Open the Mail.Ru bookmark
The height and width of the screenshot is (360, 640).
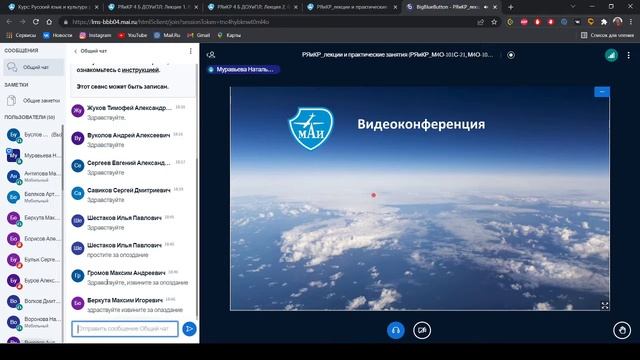tap(167, 36)
